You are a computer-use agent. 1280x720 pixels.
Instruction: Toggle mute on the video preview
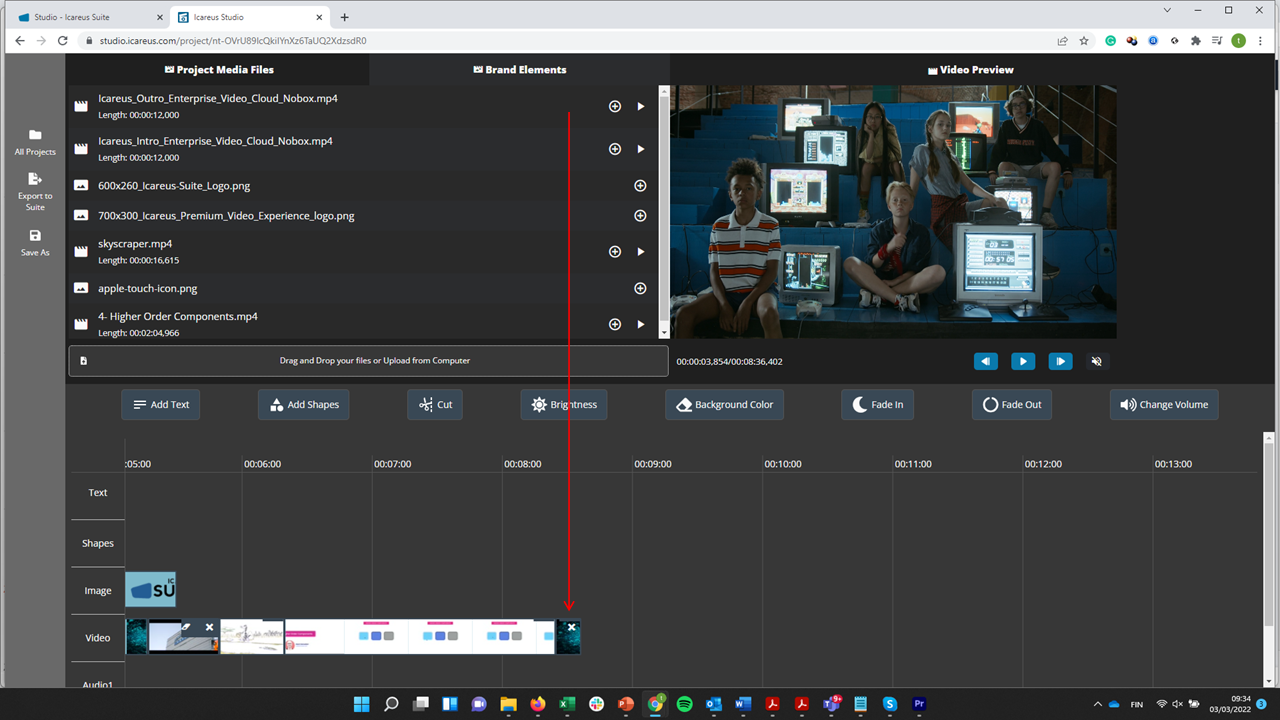(x=1096, y=362)
